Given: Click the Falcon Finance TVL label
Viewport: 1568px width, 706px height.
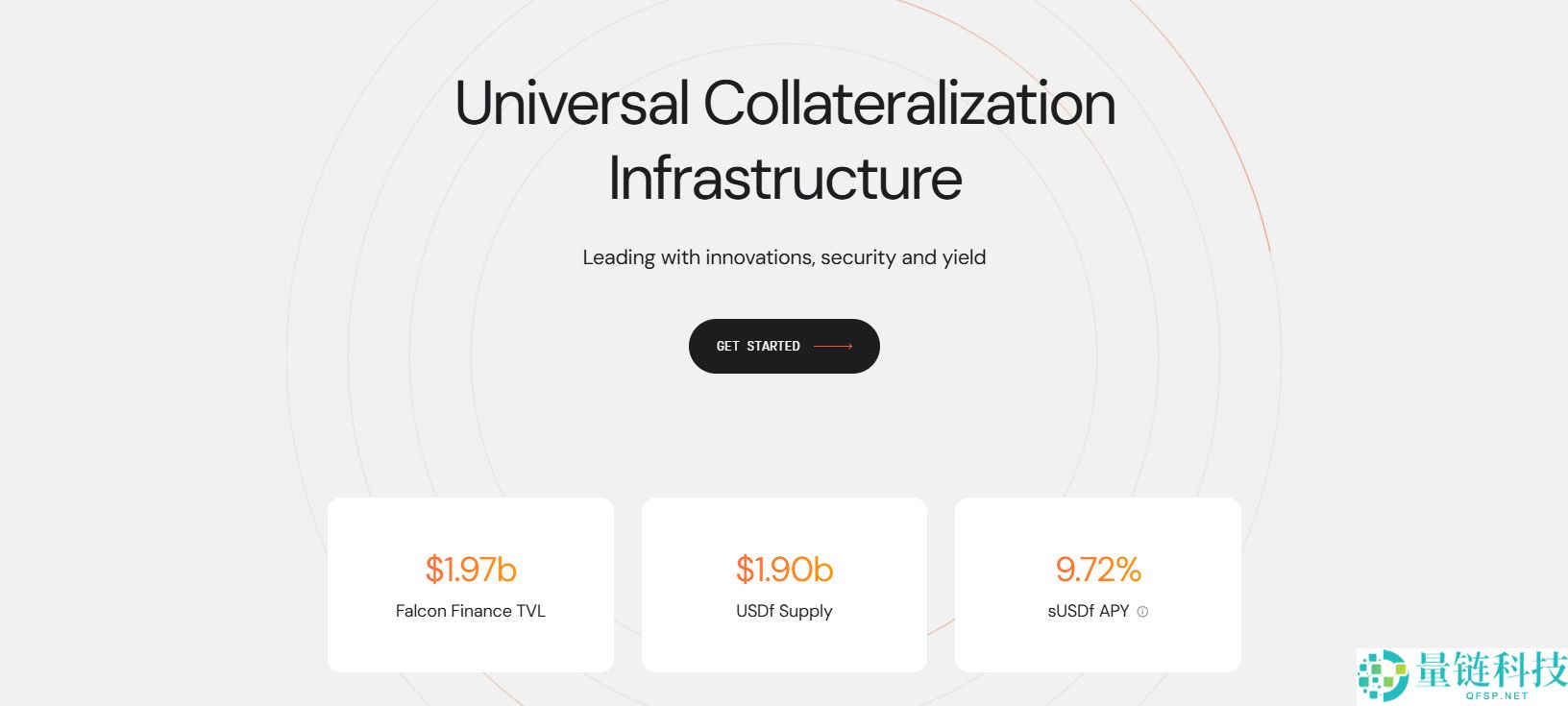Looking at the screenshot, I should pyautogui.click(x=471, y=611).
